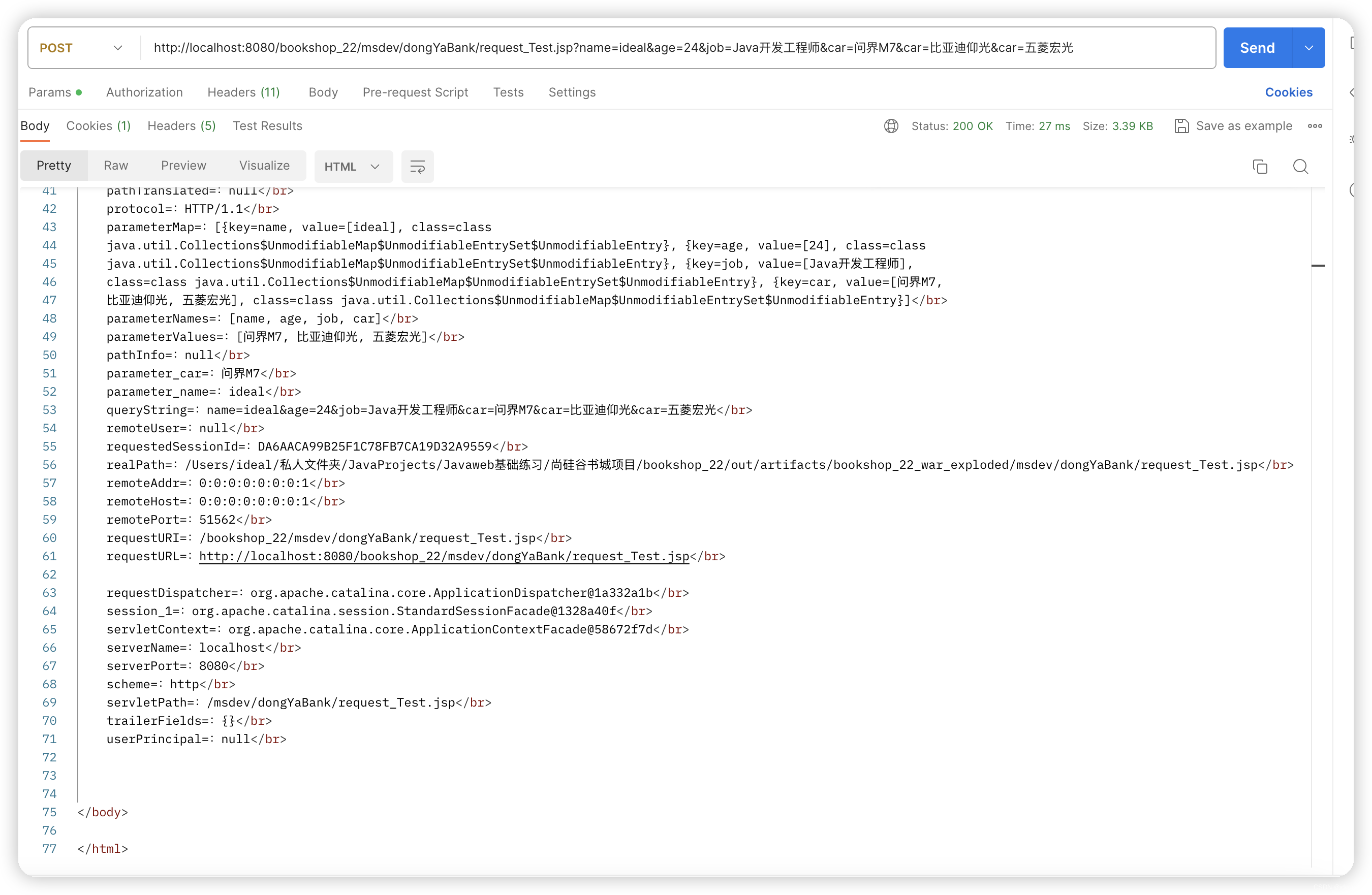Image resolution: width=1372 pixels, height=895 pixels.
Task: Click the Cookies link
Action: 1289,92
